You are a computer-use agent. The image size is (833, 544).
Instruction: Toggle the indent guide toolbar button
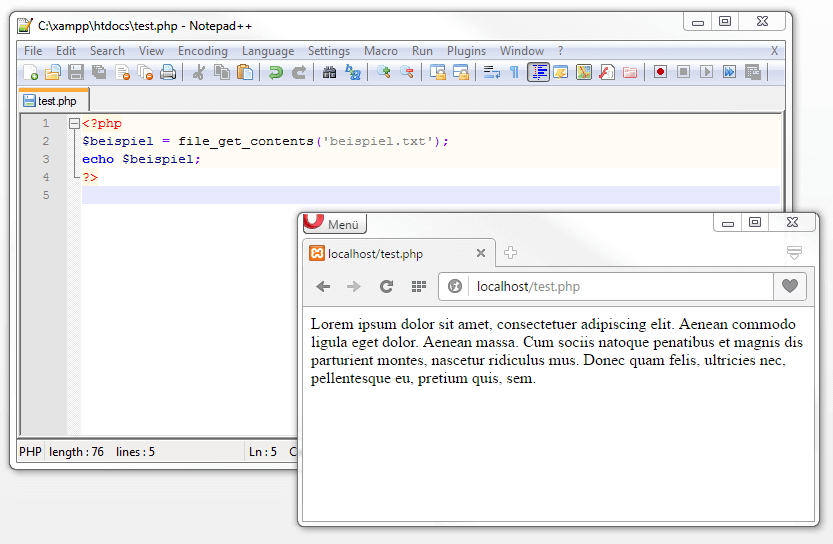539,72
